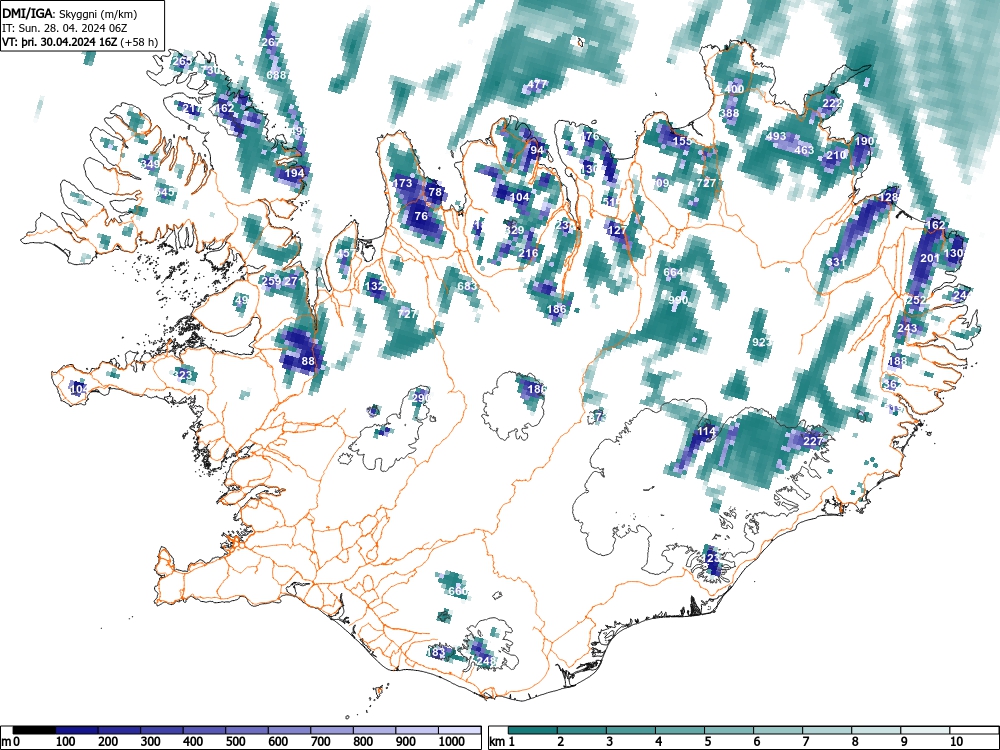This screenshot has width=1000, height=750.
Task: Click the map value '329'
Action: tap(514, 230)
